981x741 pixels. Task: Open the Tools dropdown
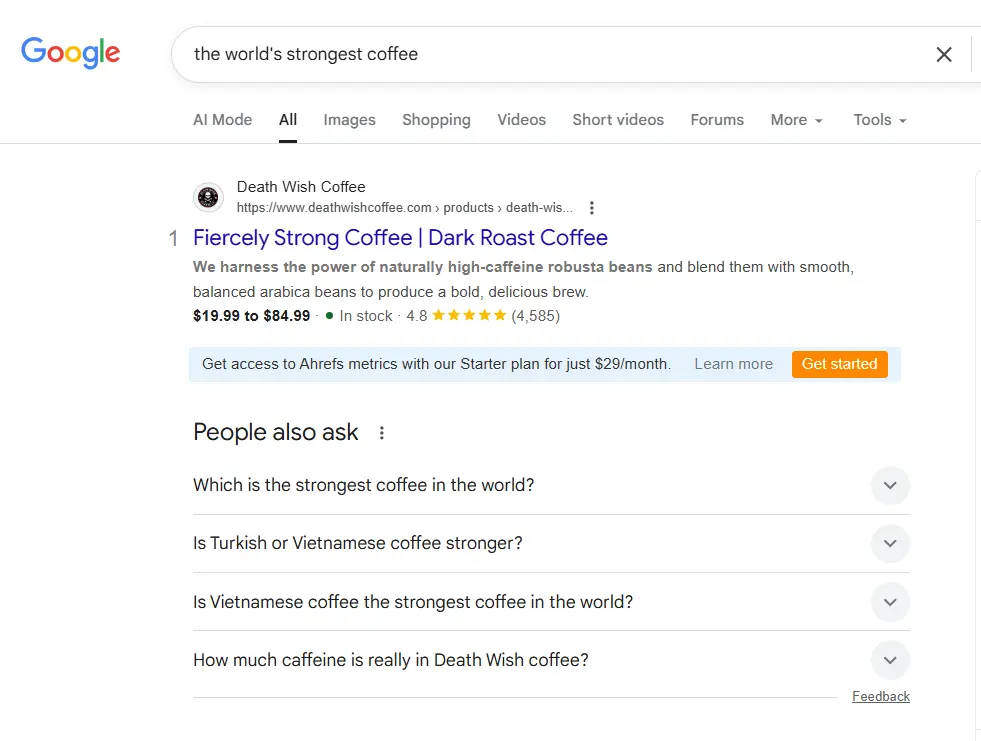[x=878, y=119]
